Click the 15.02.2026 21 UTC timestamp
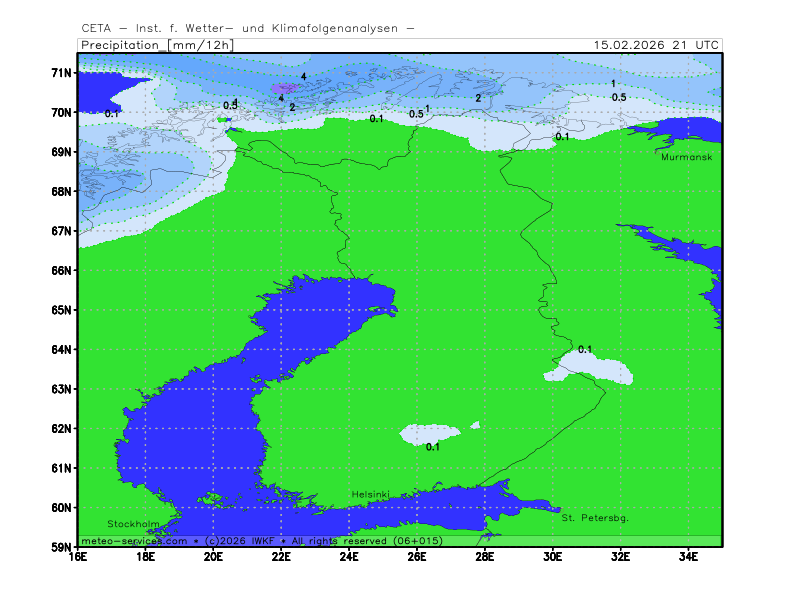The height and width of the screenshot is (600, 800). coord(655,45)
